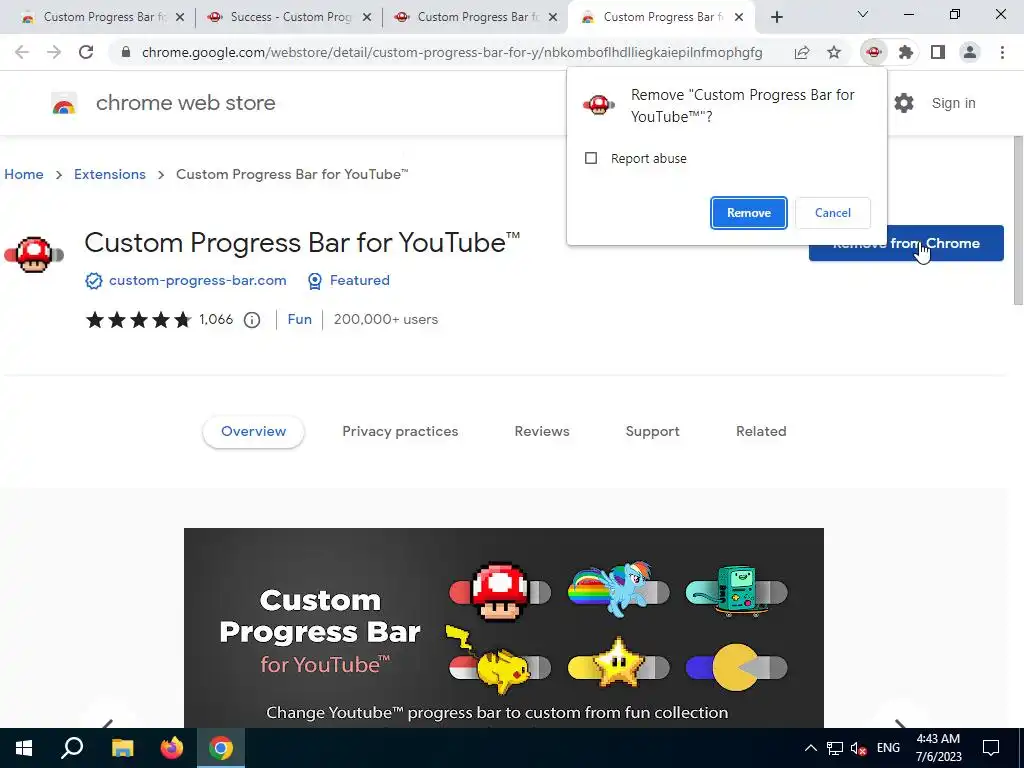Click the Remove from Chrome button

[x=906, y=243]
